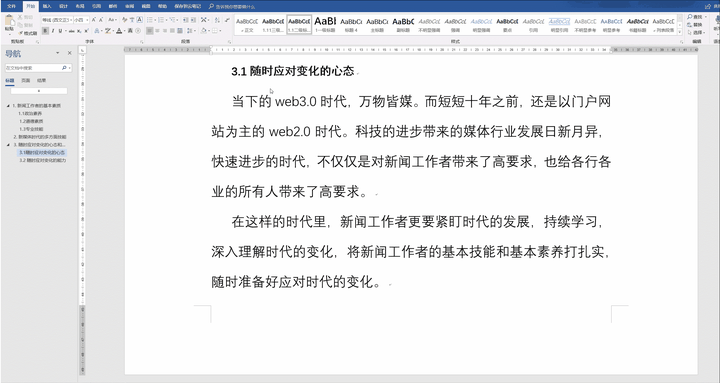Apply the large AaBl heading style
Screen dimensions: 720x383
point(325,24)
